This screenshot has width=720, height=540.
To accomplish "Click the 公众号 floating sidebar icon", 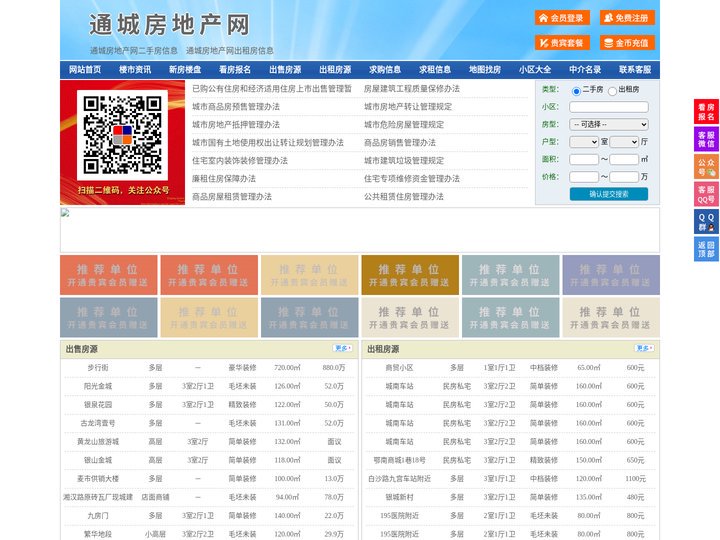I will [706, 167].
